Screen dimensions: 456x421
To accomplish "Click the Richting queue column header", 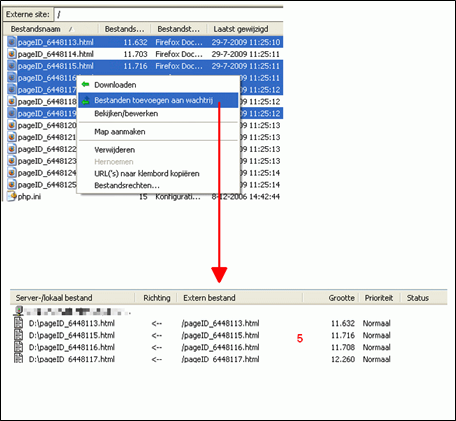I will [x=156, y=298].
